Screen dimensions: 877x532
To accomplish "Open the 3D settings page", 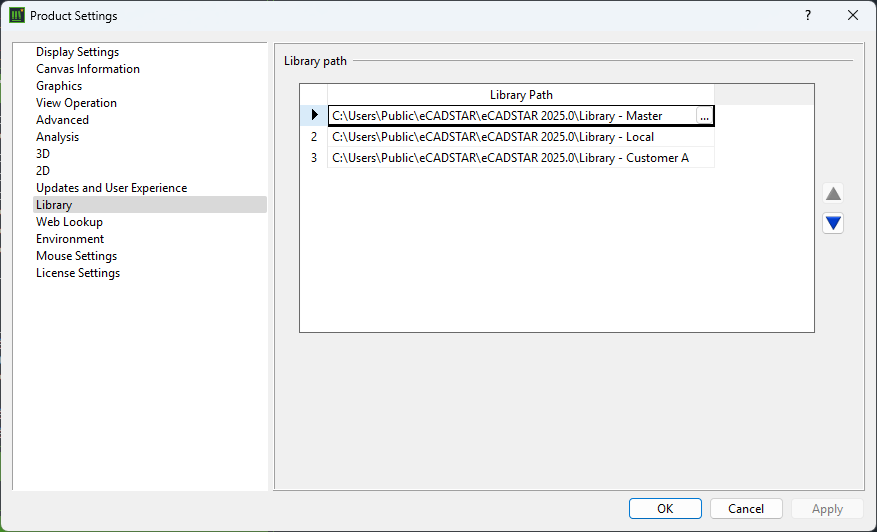I will 43,154.
